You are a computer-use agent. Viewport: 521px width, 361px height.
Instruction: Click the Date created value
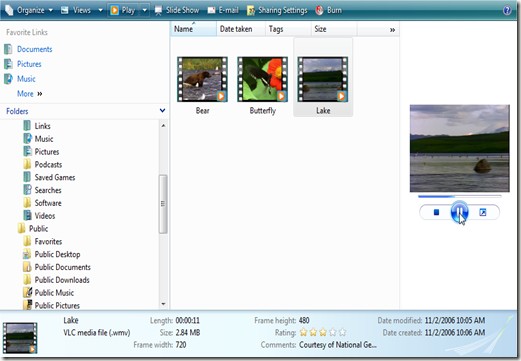455,333
